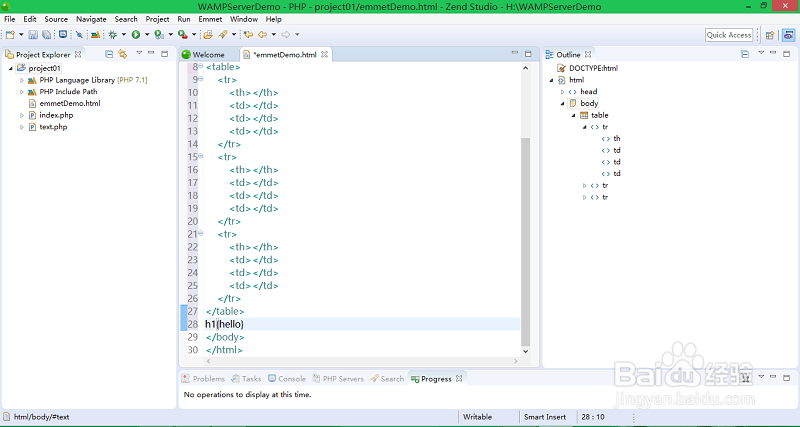Viewport: 800px width, 427px height.
Task: Open the Run dropdown arrow
Action: tap(147, 35)
